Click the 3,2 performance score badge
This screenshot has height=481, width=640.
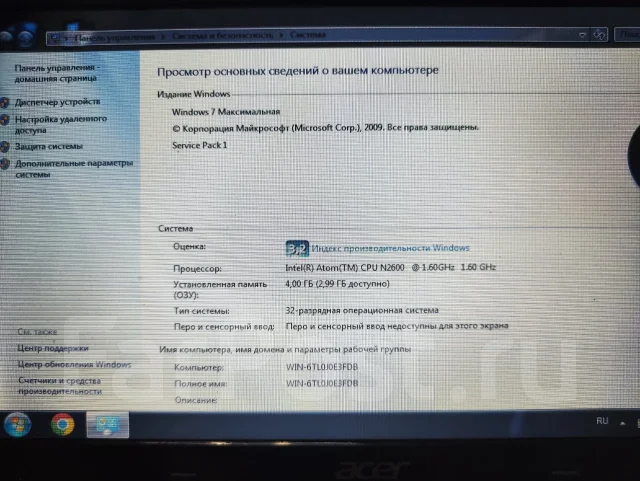click(x=297, y=249)
